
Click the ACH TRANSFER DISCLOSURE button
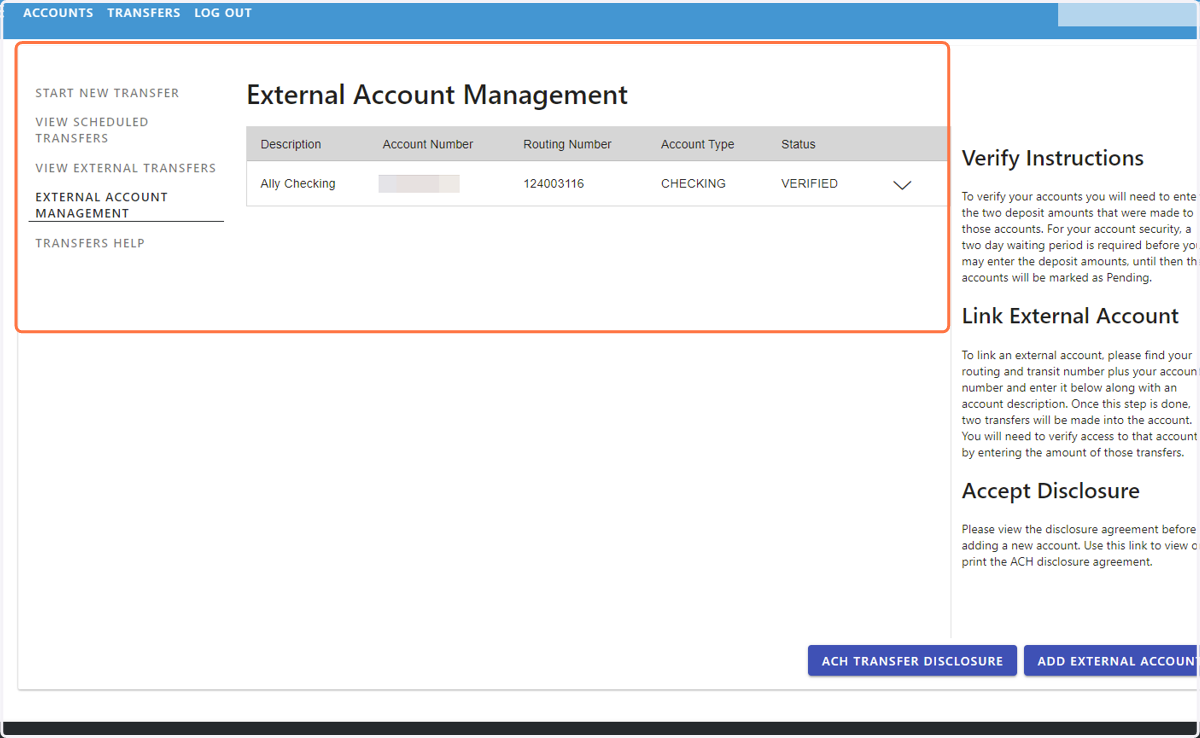coord(912,661)
